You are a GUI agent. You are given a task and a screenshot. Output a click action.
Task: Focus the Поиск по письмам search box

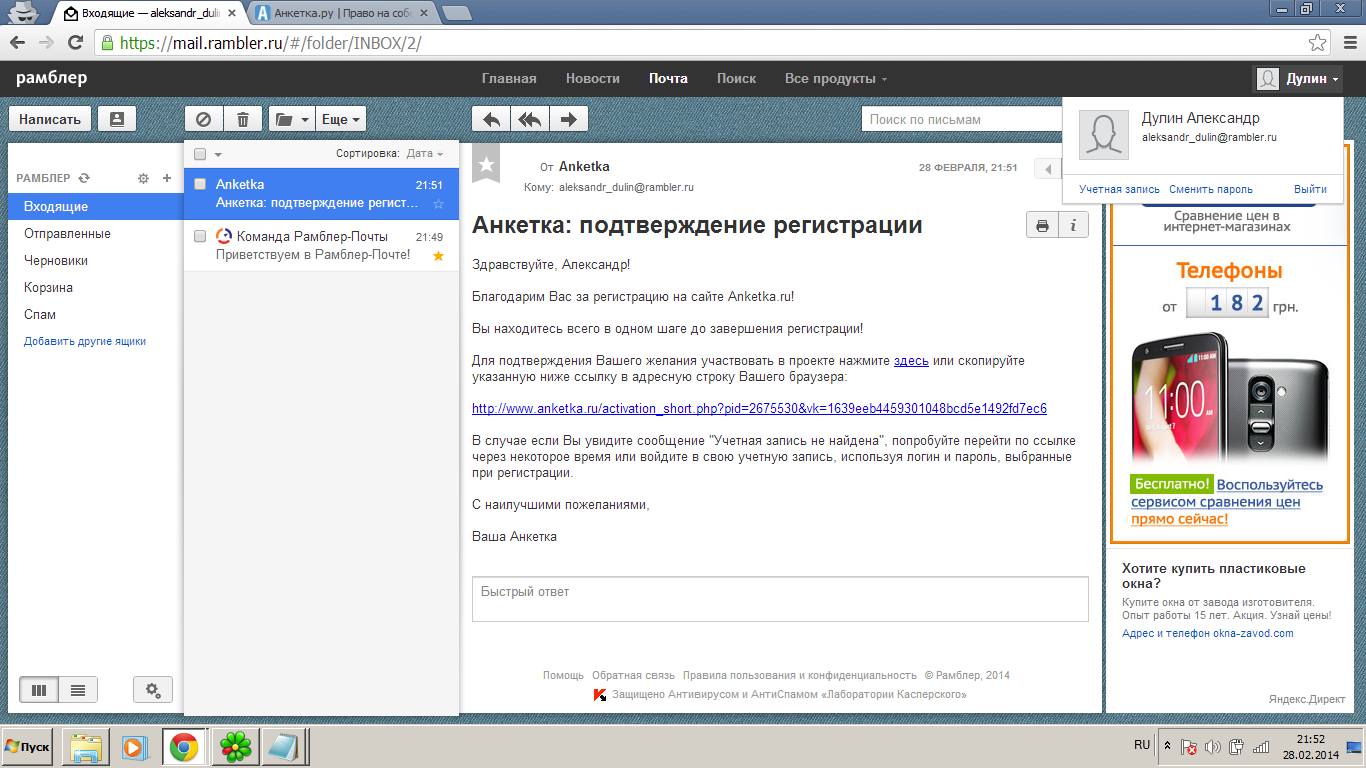click(x=961, y=119)
